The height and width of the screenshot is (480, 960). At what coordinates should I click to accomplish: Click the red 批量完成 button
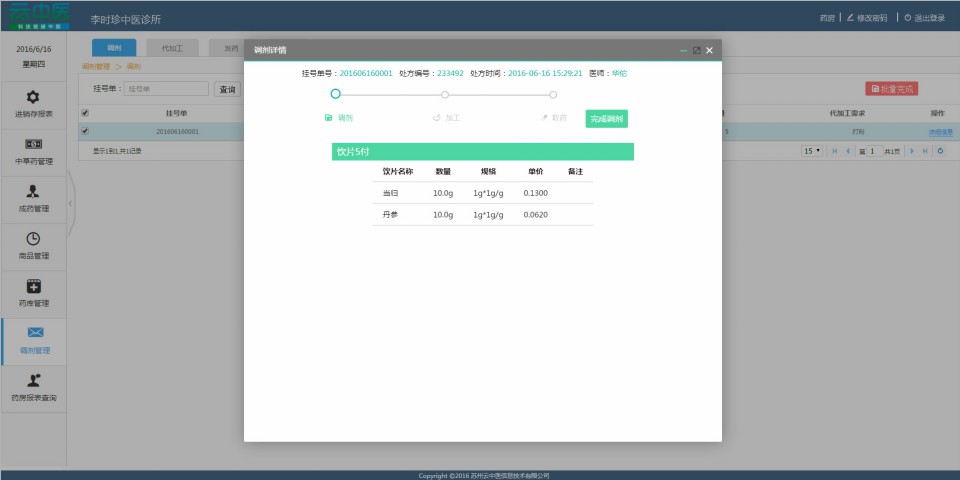(891, 89)
